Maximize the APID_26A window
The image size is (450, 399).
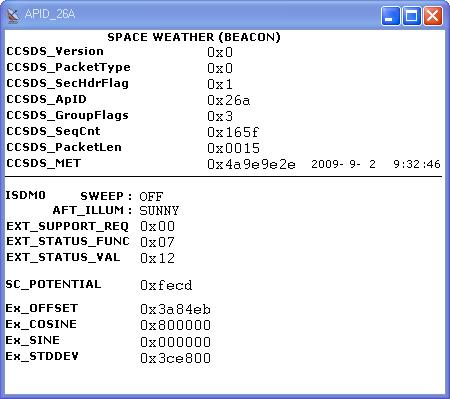(x=411, y=16)
